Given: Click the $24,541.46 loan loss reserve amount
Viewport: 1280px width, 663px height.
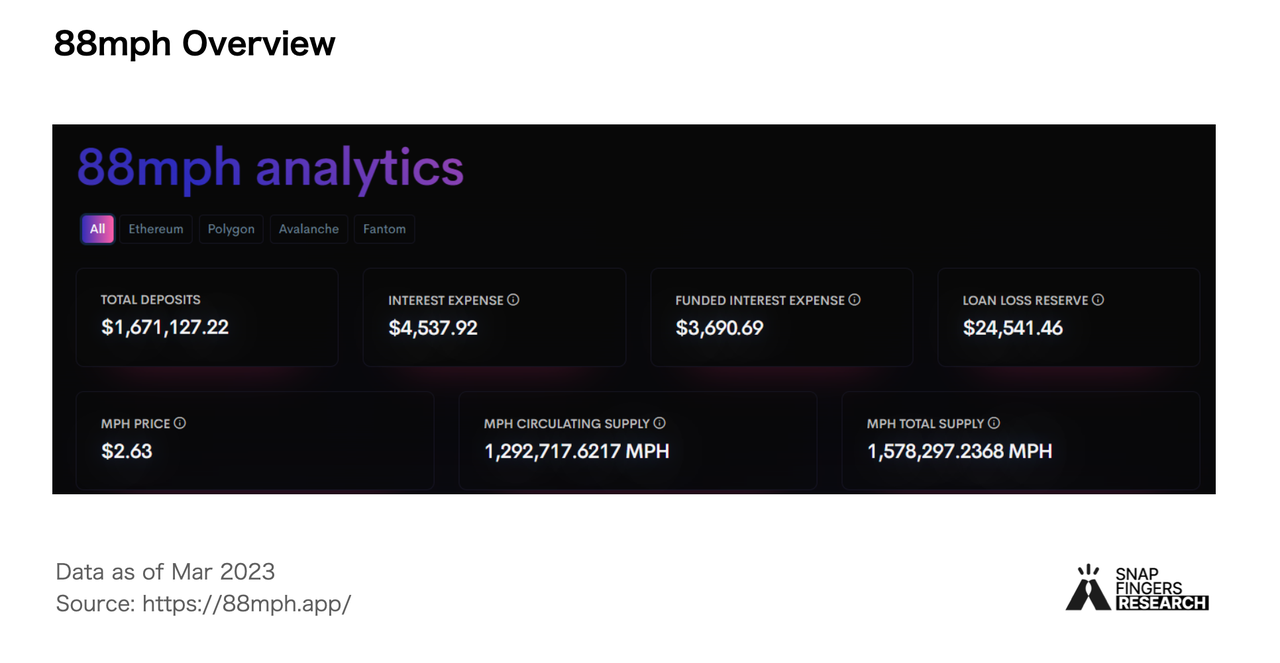Looking at the screenshot, I should tap(1013, 328).
